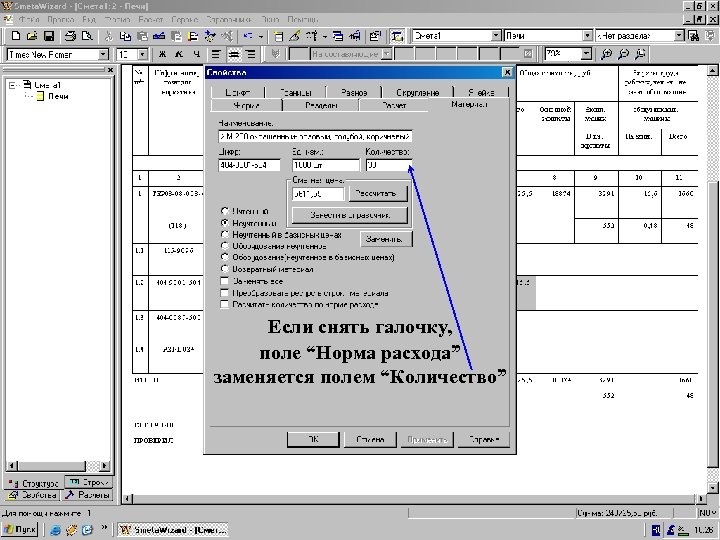The height and width of the screenshot is (540, 720).
Task: Tick Расчитать количество по норме расхода checkbox
Action: click(x=225, y=304)
